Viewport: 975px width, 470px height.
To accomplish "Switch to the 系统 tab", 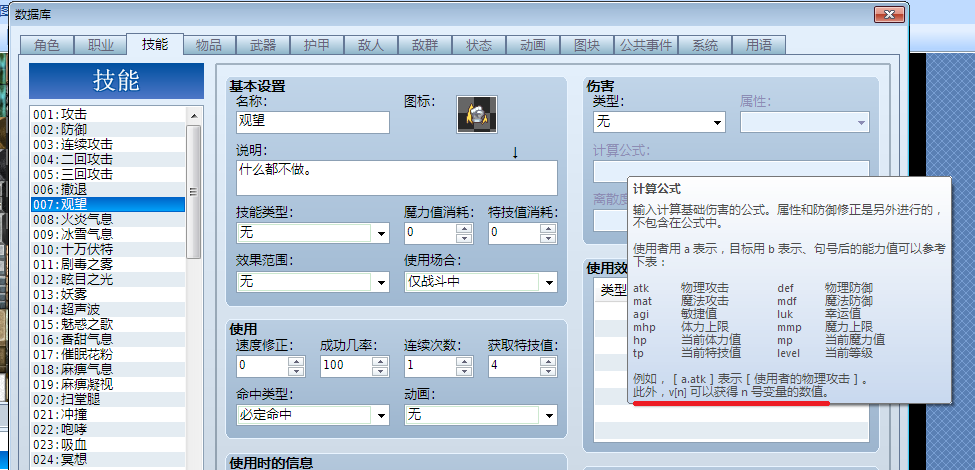I will pos(705,45).
